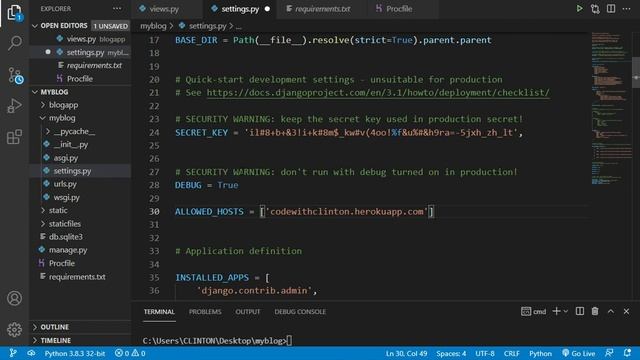The width and height of the screenshot is (640, 360).
Task: Expand the static folder
Action: [x=43, y=210]
